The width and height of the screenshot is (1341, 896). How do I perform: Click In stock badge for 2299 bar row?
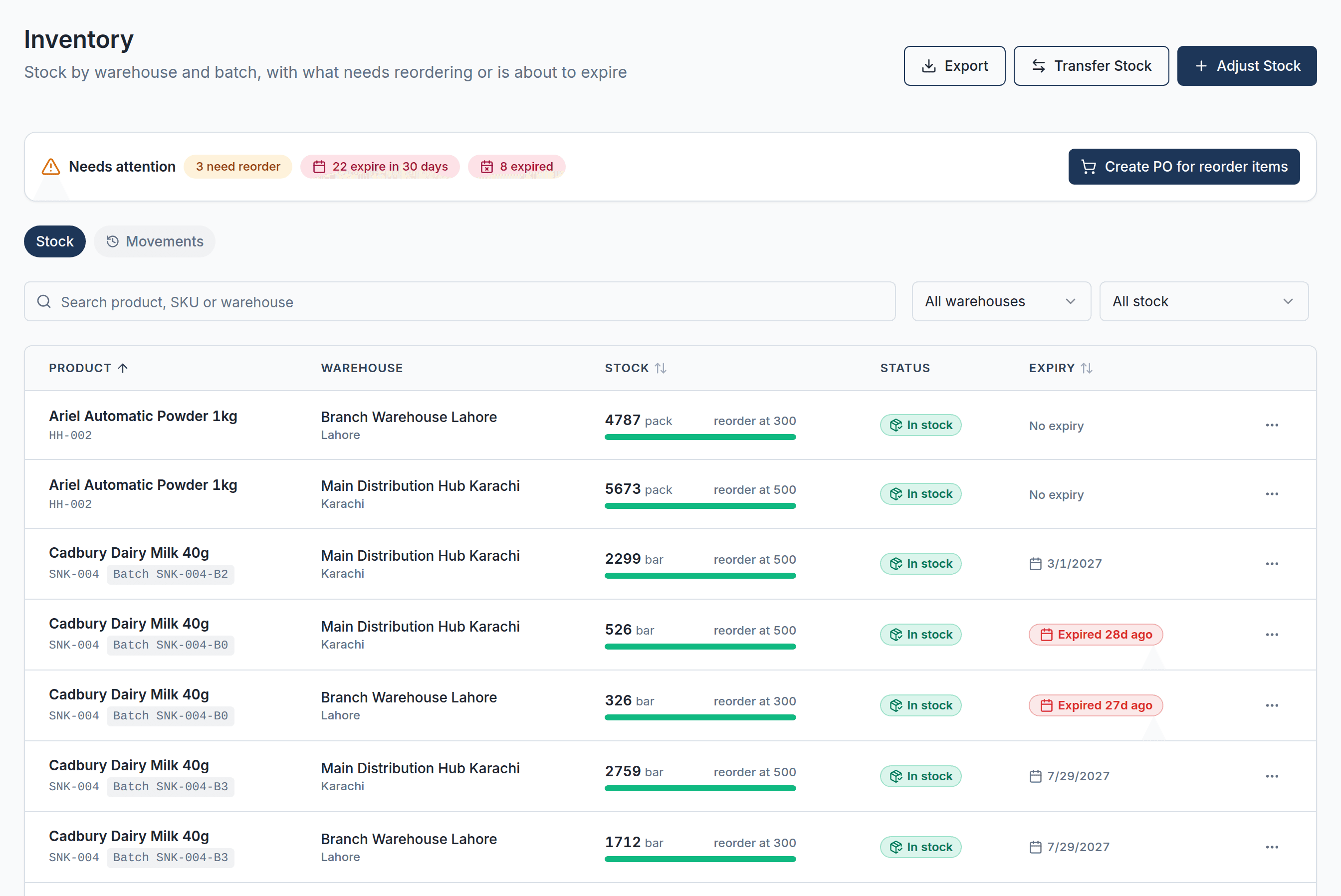pyautogui.click(x=920, y=563)
